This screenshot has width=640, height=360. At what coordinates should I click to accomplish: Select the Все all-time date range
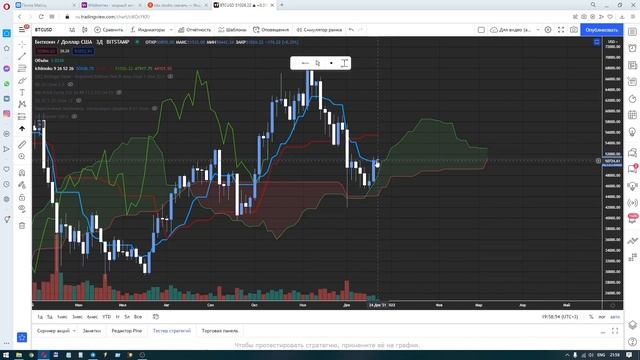138,317
